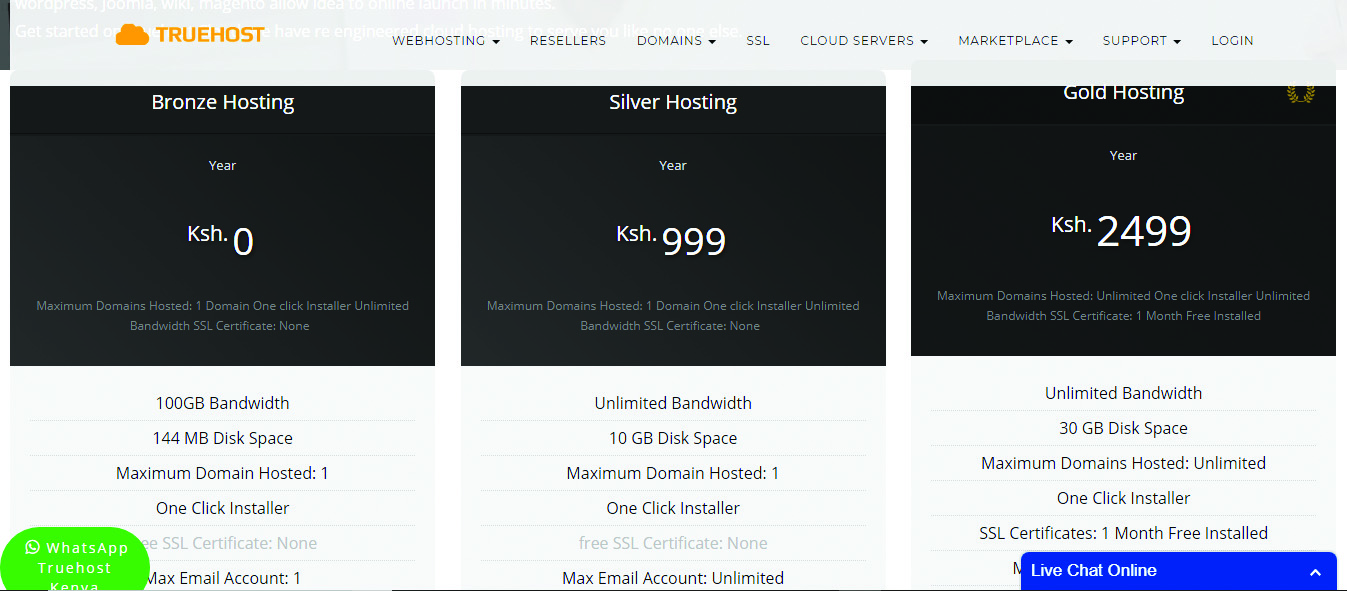The width and height of the screenshot is (1347, 591).
Task: Click the TRUEHOST brand name
Action: (210, 34)
